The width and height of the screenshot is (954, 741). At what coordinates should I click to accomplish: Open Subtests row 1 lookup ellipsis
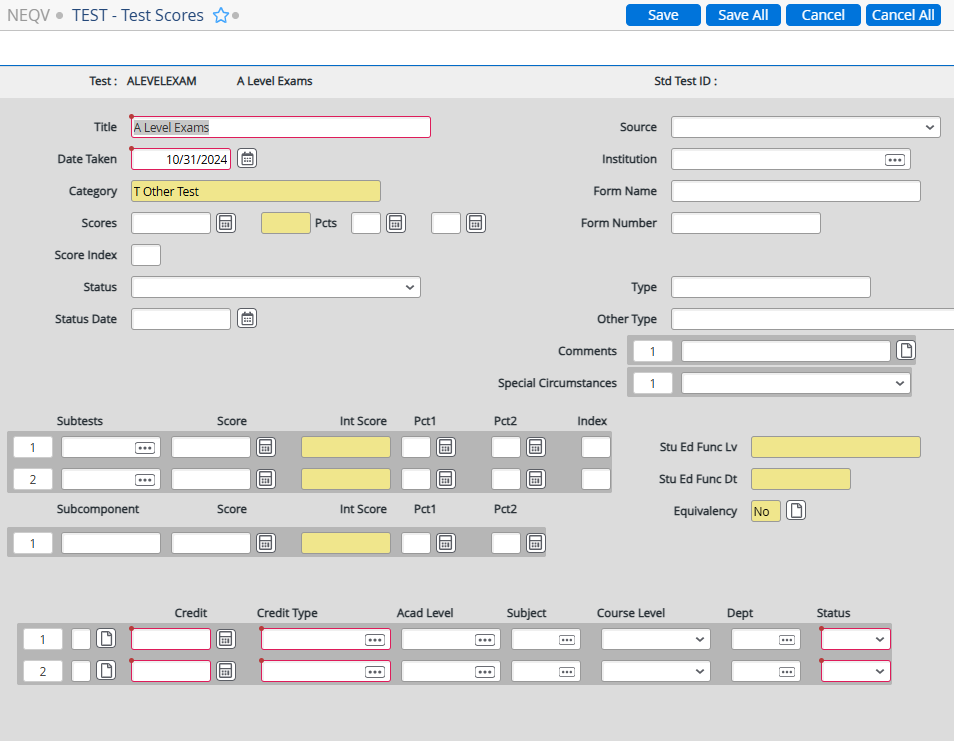(x=145, y=448)
